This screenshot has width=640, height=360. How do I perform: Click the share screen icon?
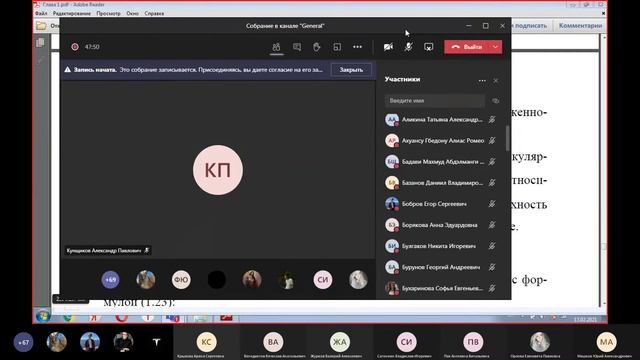click(x=428, y=47)
